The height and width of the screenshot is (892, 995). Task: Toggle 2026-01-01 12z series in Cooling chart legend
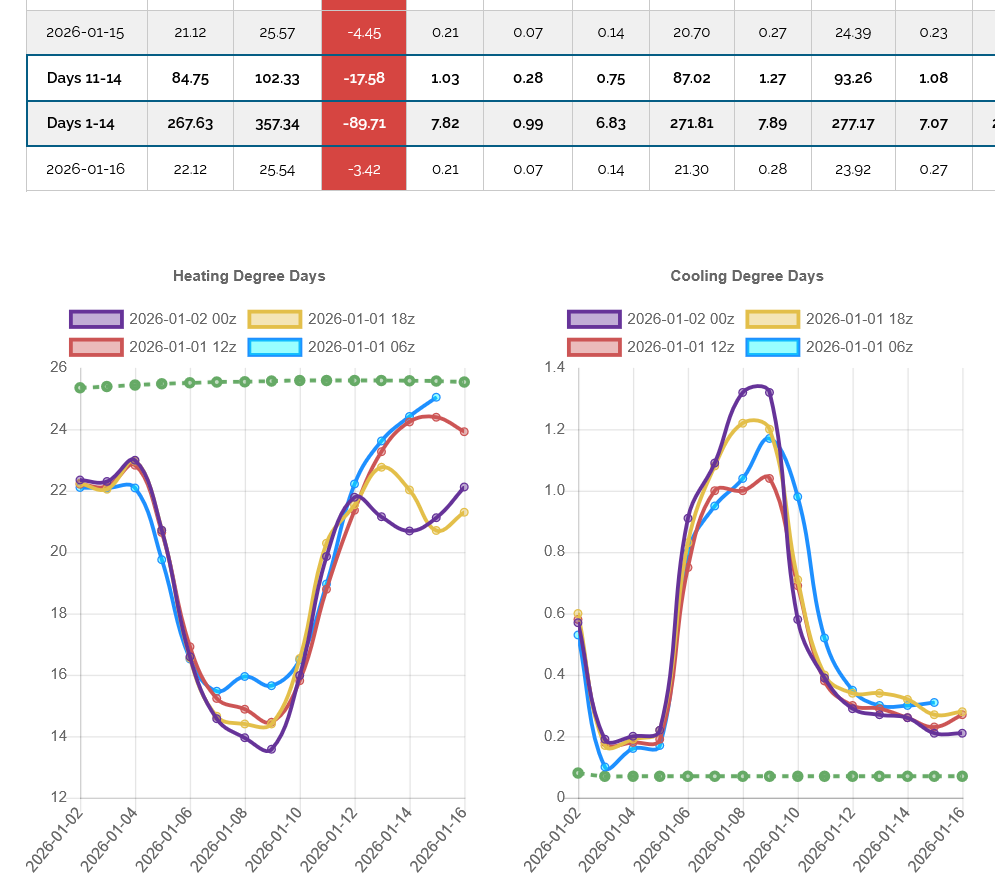(681, 347)
